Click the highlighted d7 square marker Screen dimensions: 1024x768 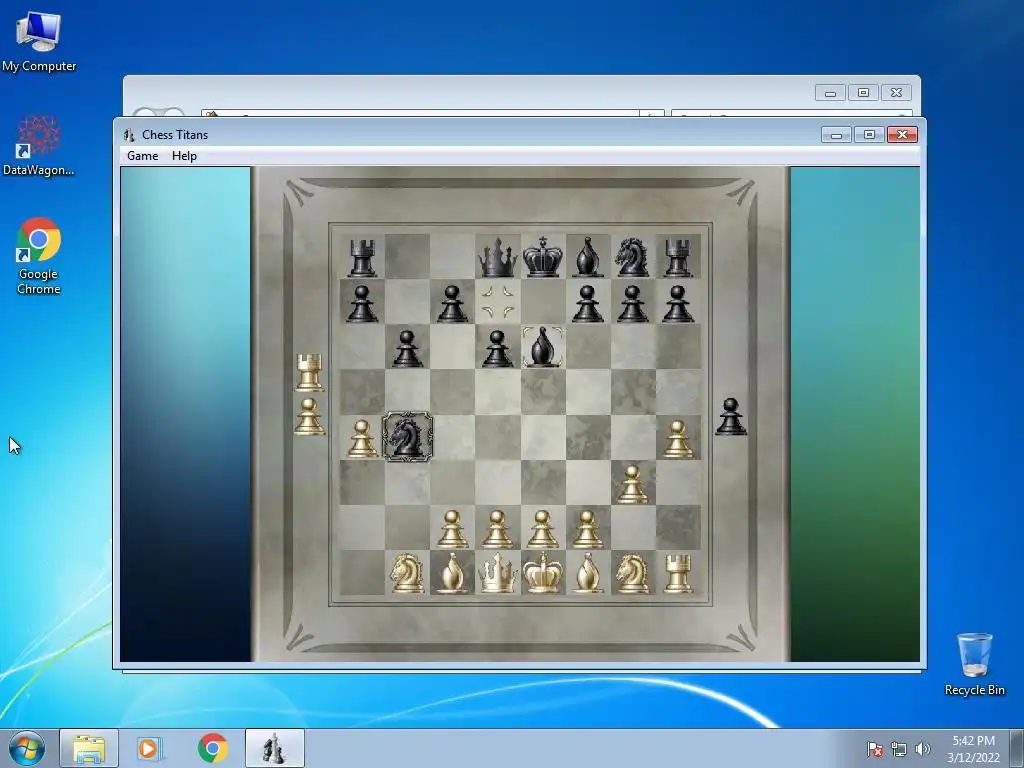[x=498, y=302]
